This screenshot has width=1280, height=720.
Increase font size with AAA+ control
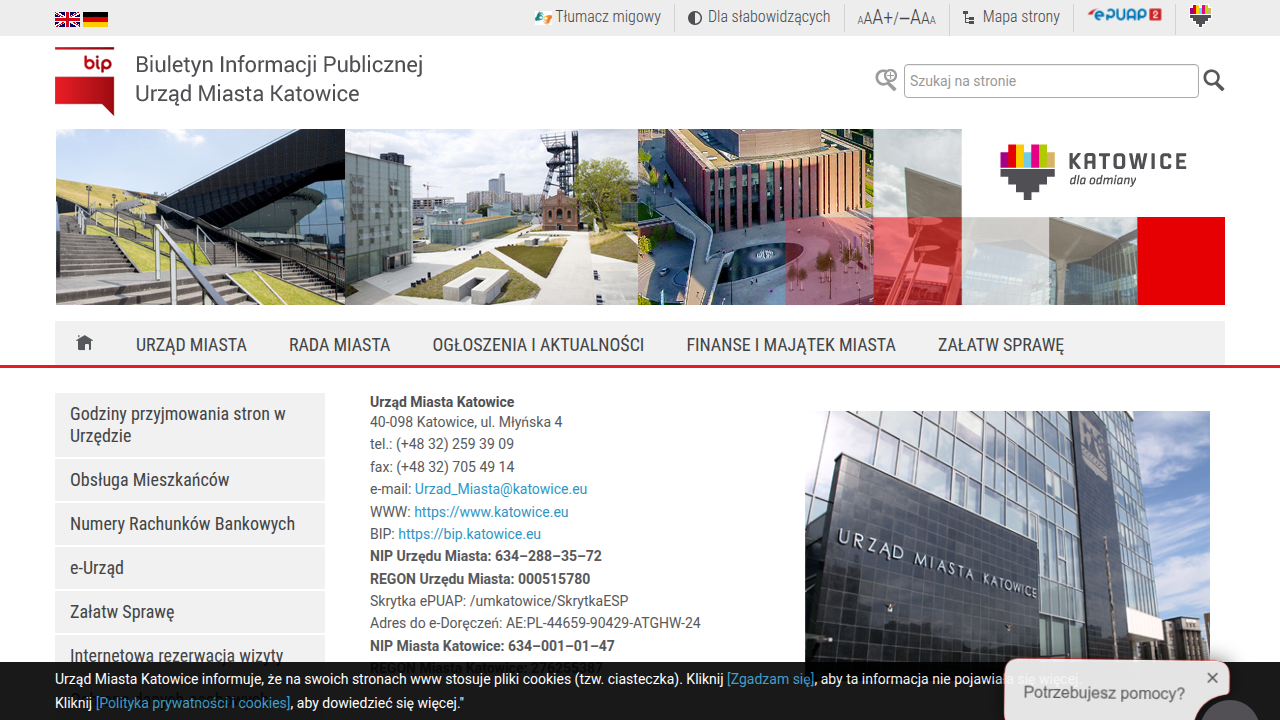875,18
